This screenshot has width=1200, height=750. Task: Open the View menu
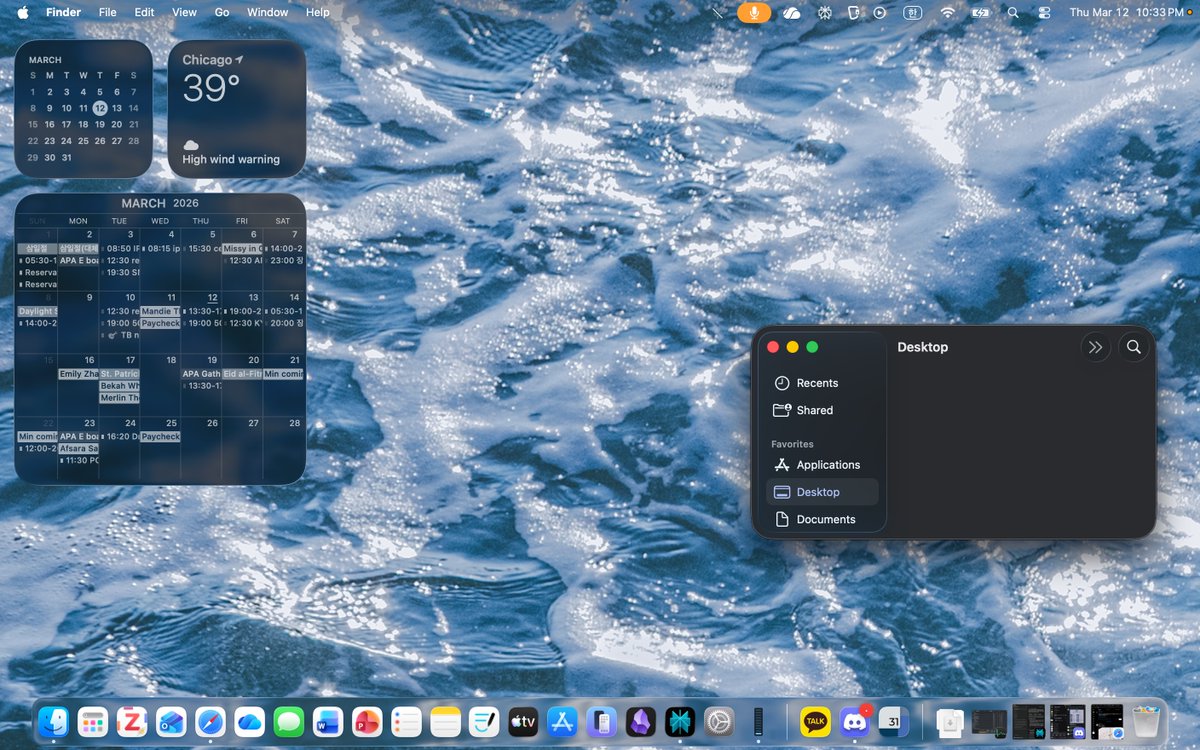tap(184, 12)
